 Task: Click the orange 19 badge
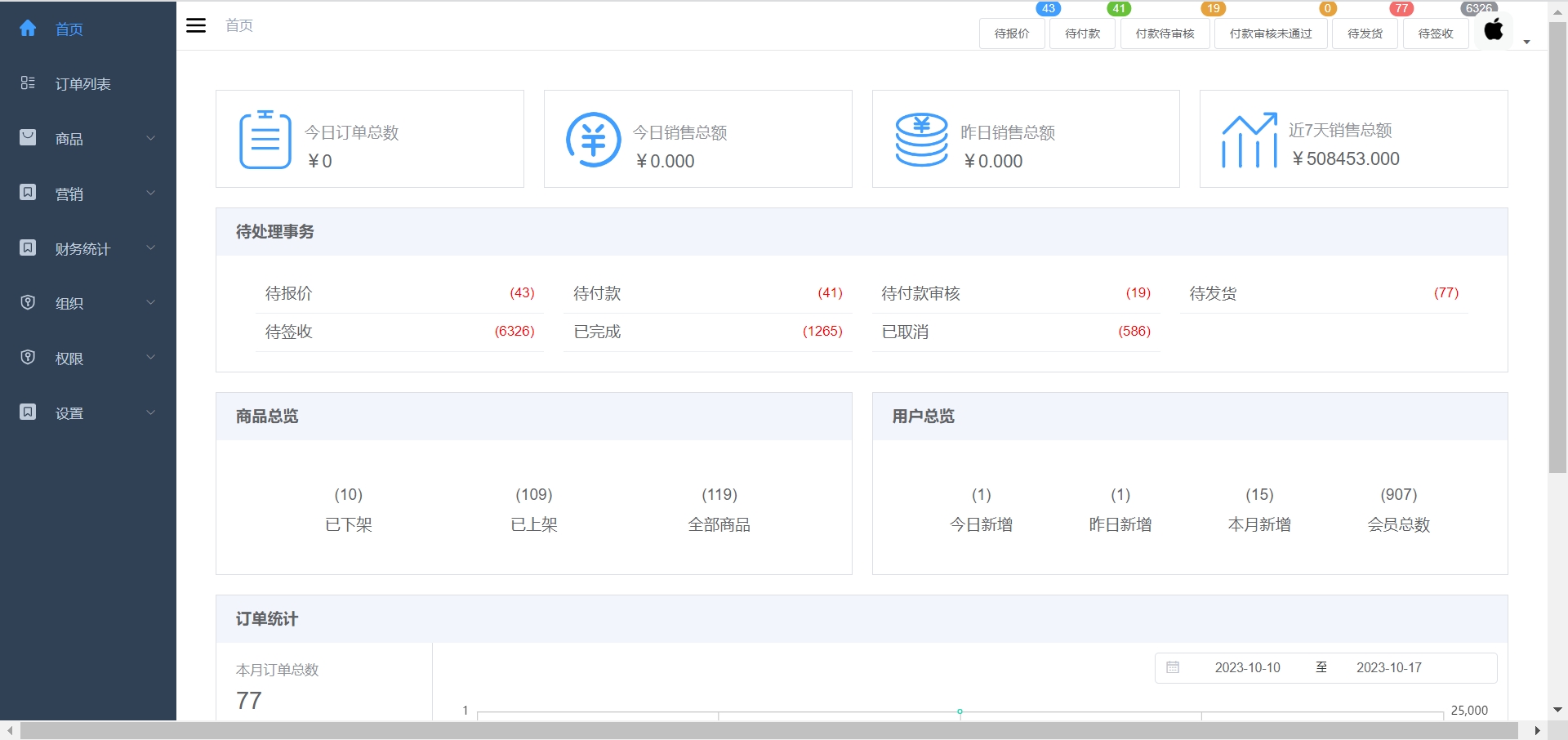pos(1214,8)
